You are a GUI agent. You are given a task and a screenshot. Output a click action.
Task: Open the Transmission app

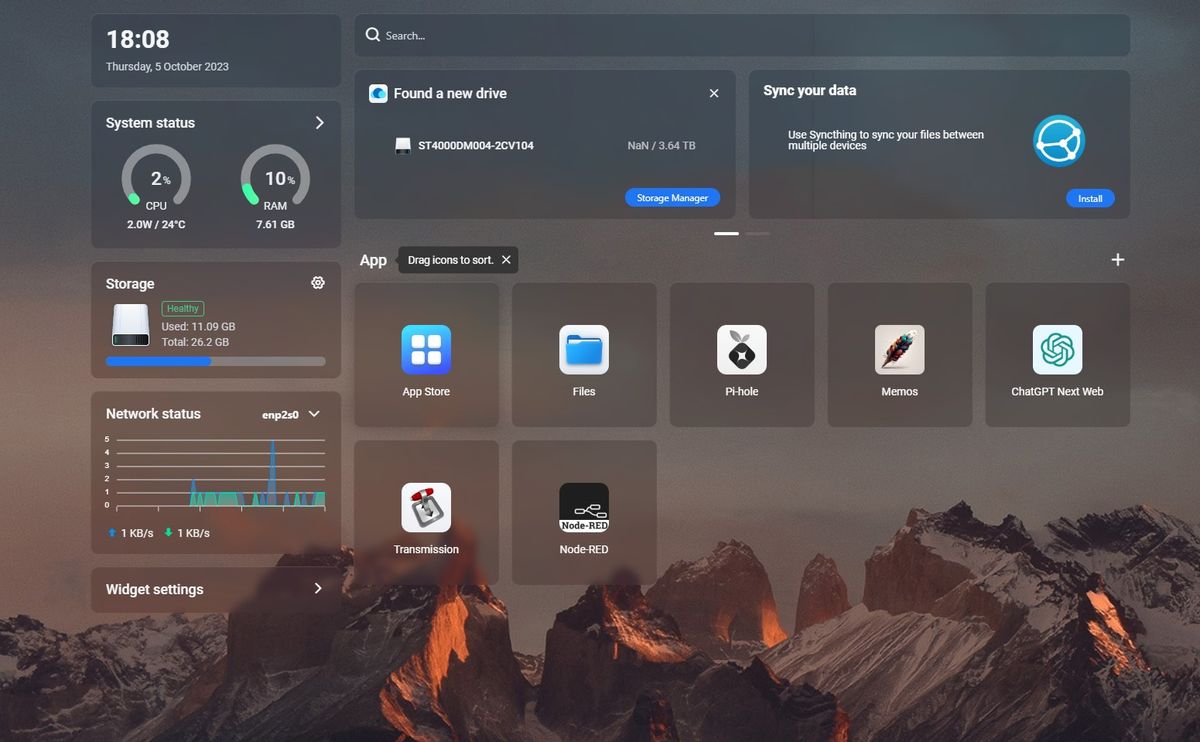click(426, 510)
